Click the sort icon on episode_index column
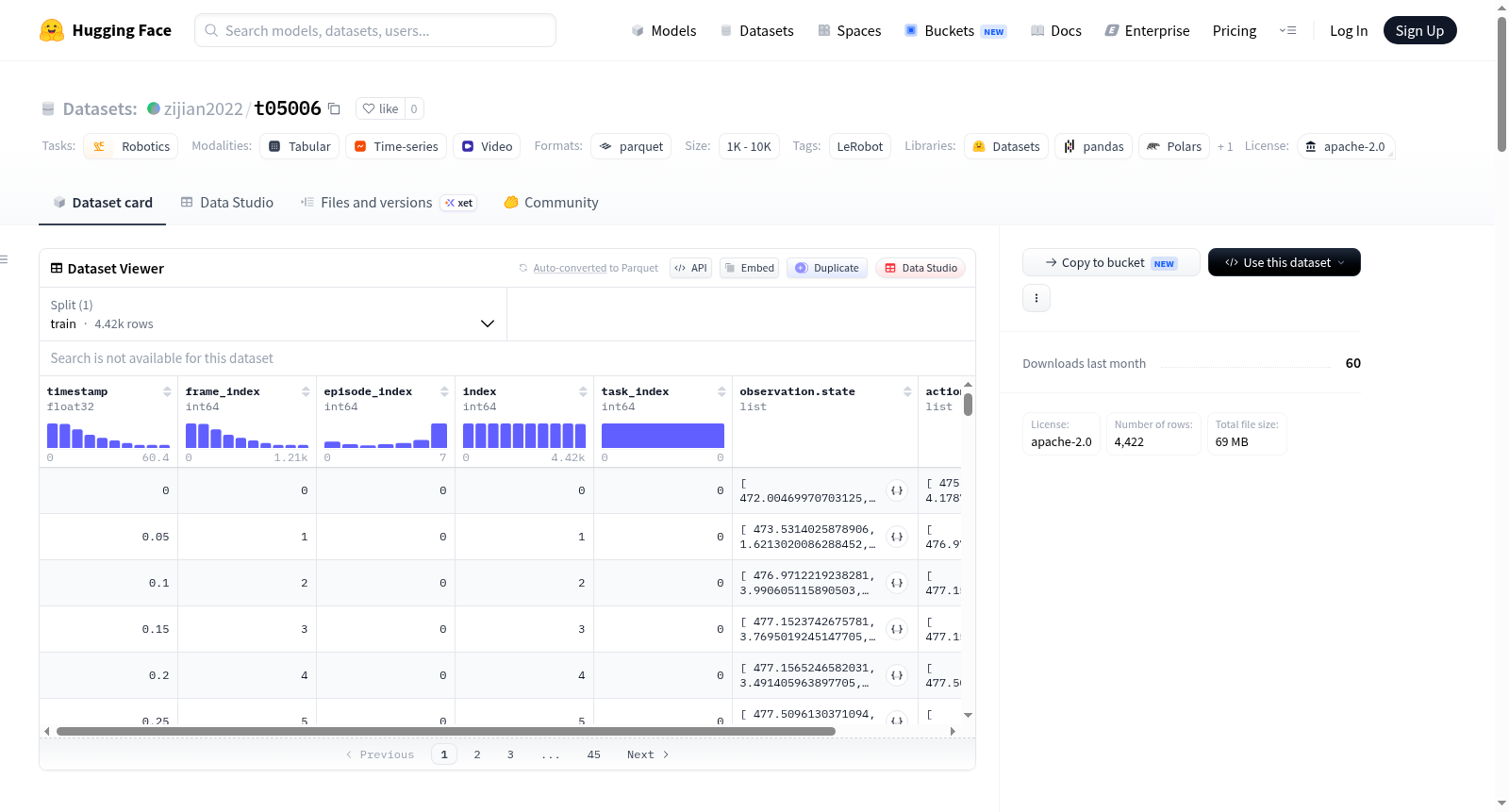Image resolution: width=1509 pixels, height=812 pixels. pos(444,391)
